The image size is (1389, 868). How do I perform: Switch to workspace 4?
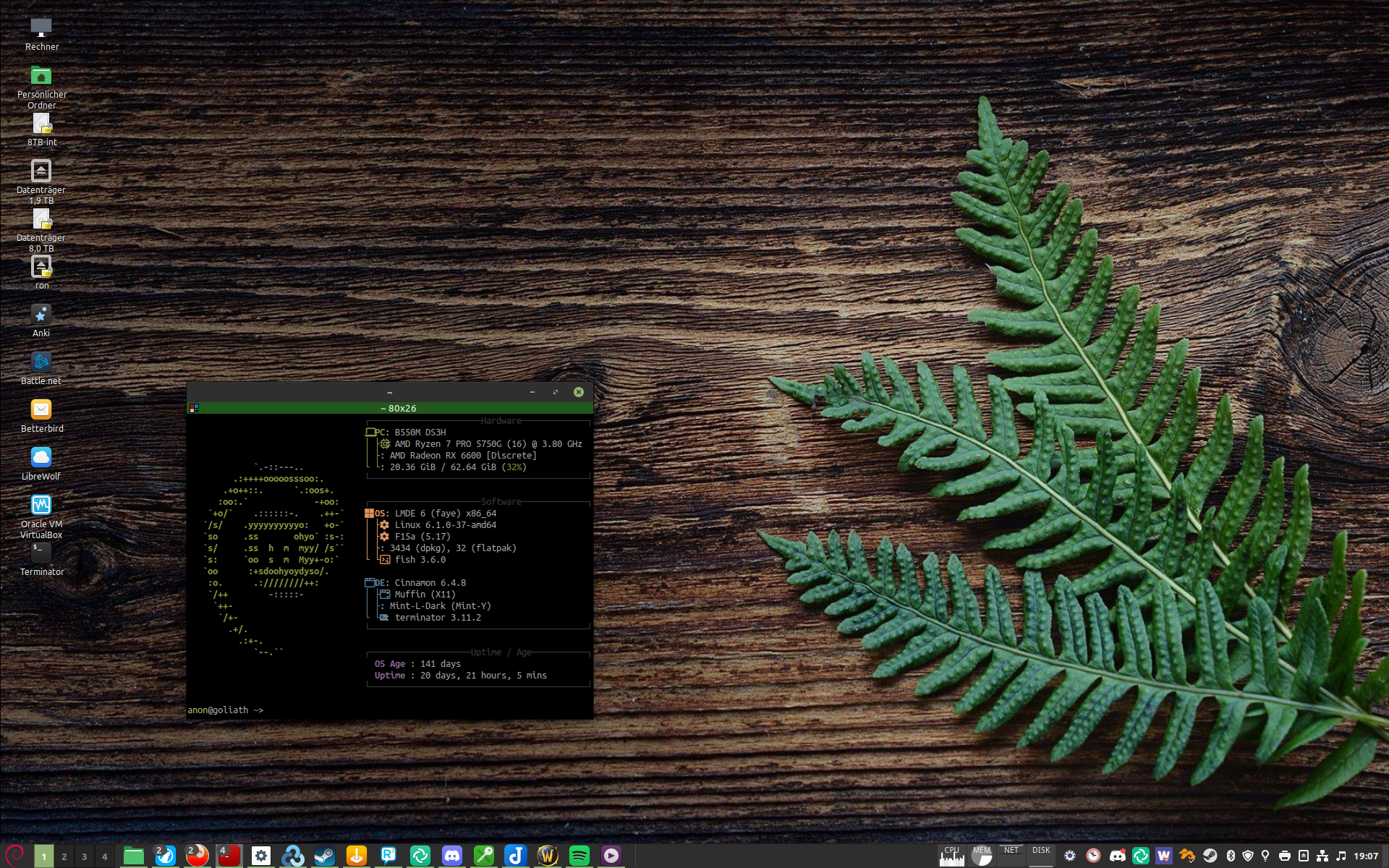[104, 856]
